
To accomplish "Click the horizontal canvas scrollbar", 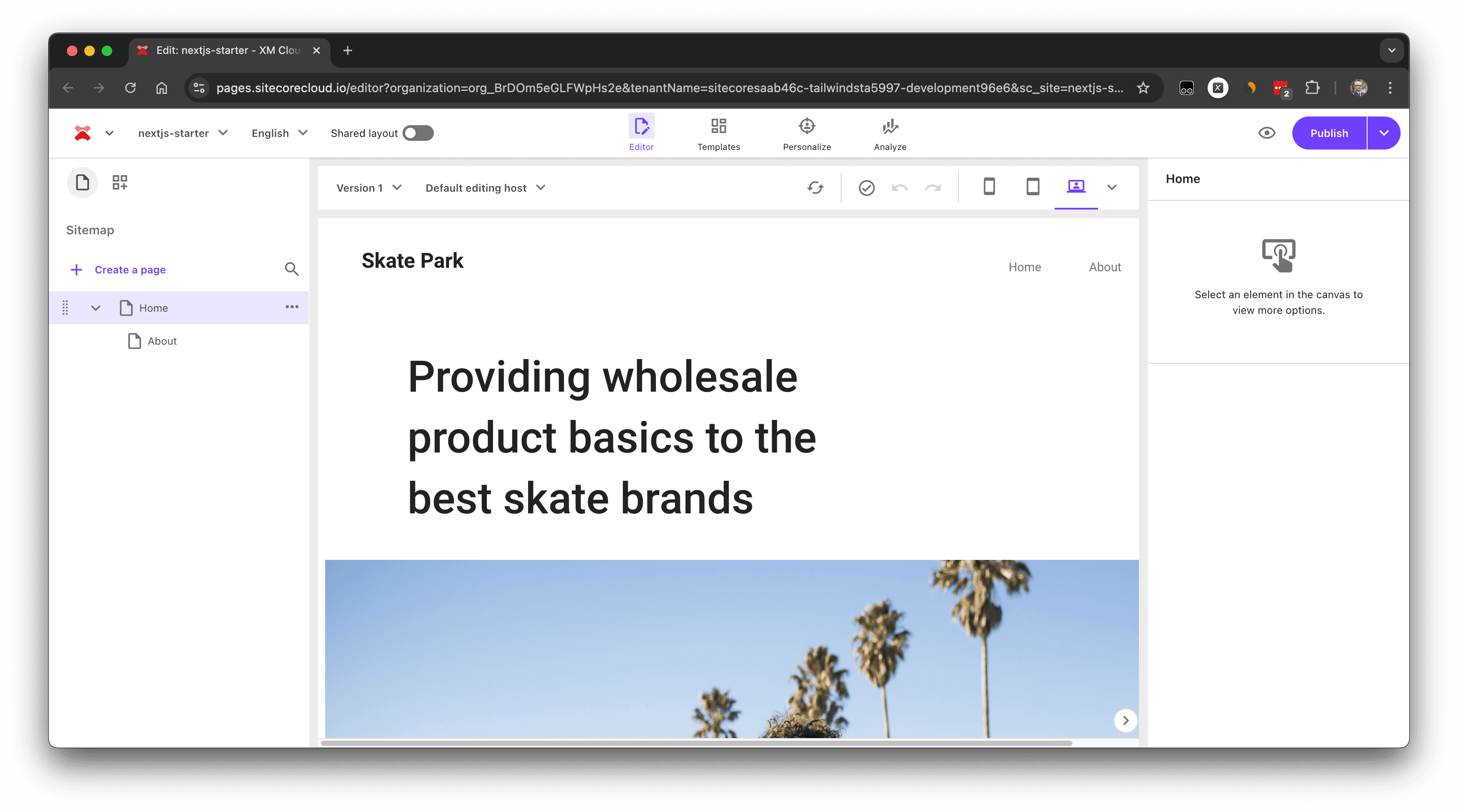I will pos(696,743).
